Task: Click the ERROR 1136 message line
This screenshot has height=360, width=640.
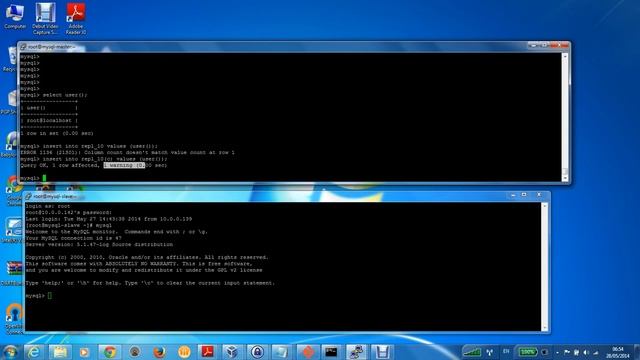Action: [127, 152]
